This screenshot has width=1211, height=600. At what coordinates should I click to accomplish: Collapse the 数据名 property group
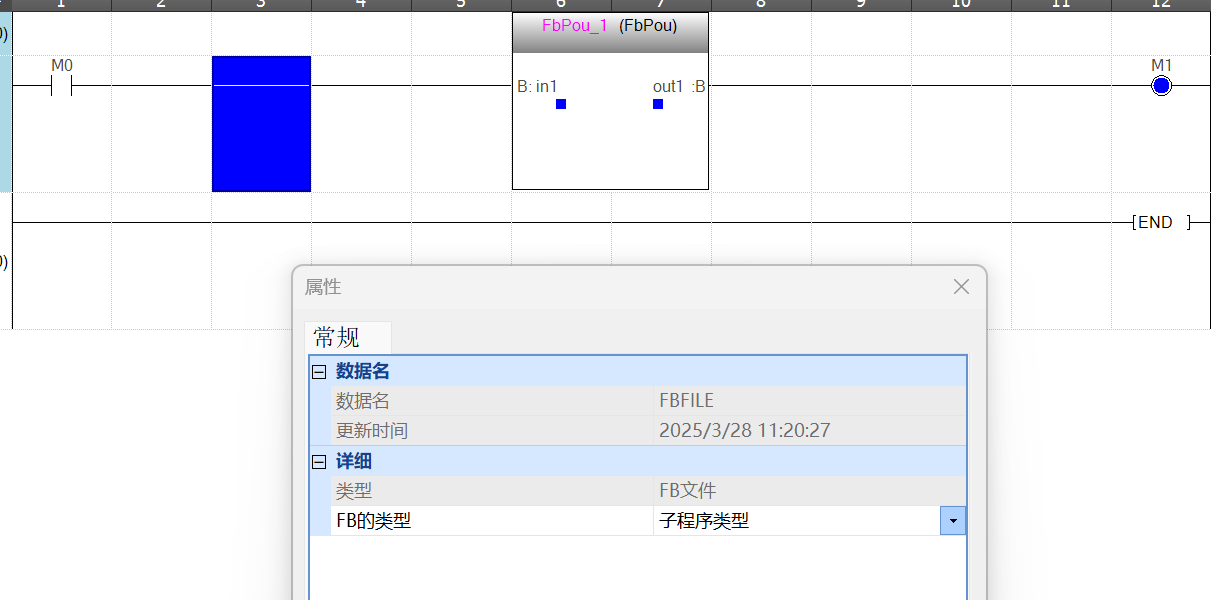pos(319,372)
